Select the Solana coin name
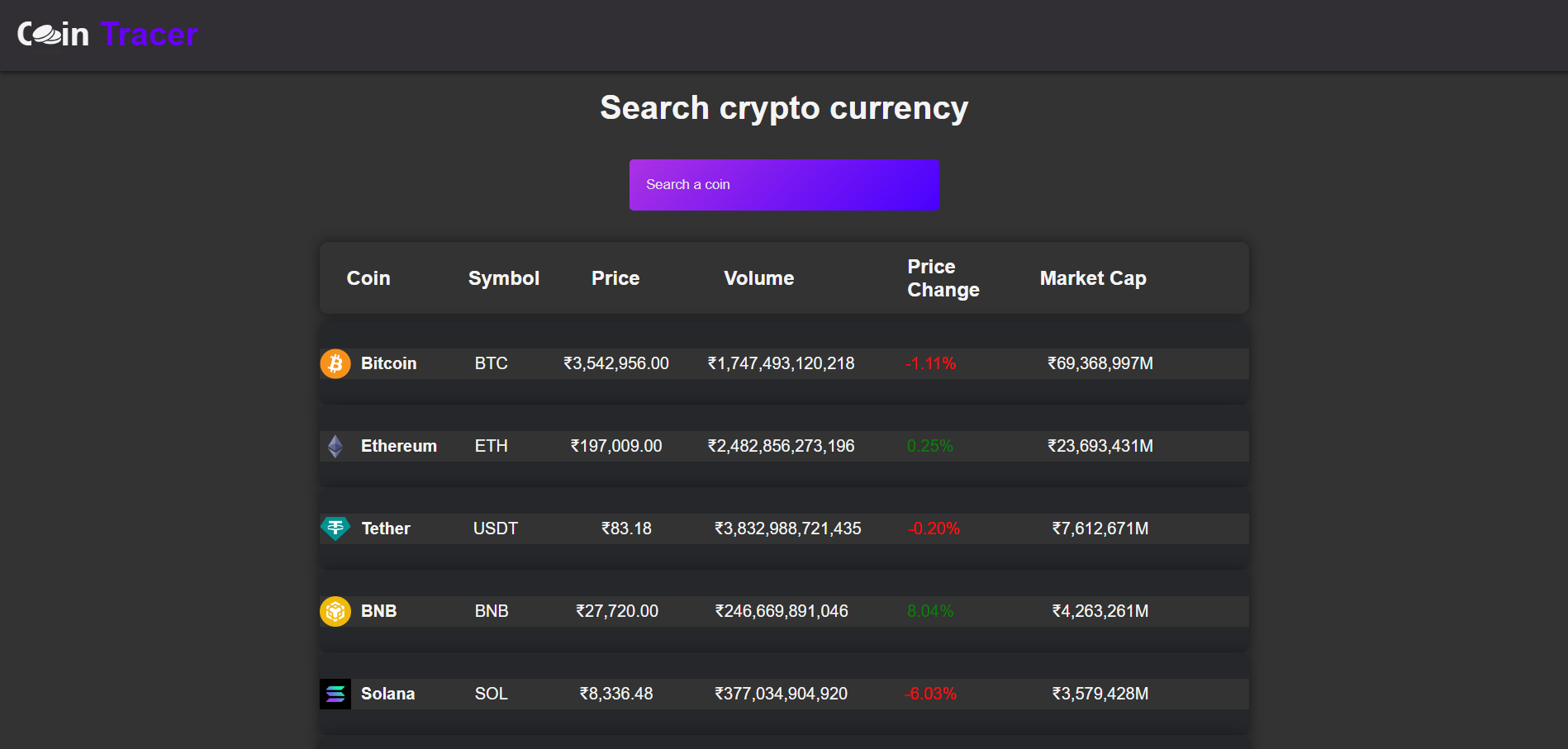 coord(388,694)
